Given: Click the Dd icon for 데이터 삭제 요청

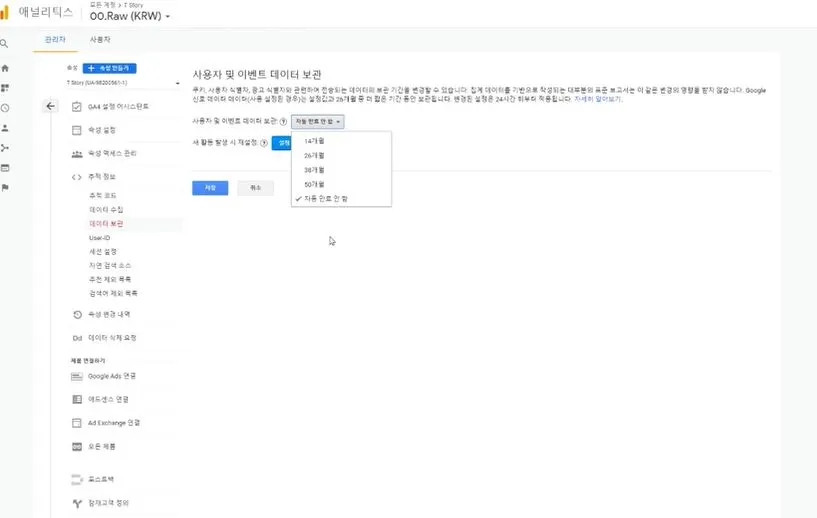Looking at the screenshot, I should (77, 338).
